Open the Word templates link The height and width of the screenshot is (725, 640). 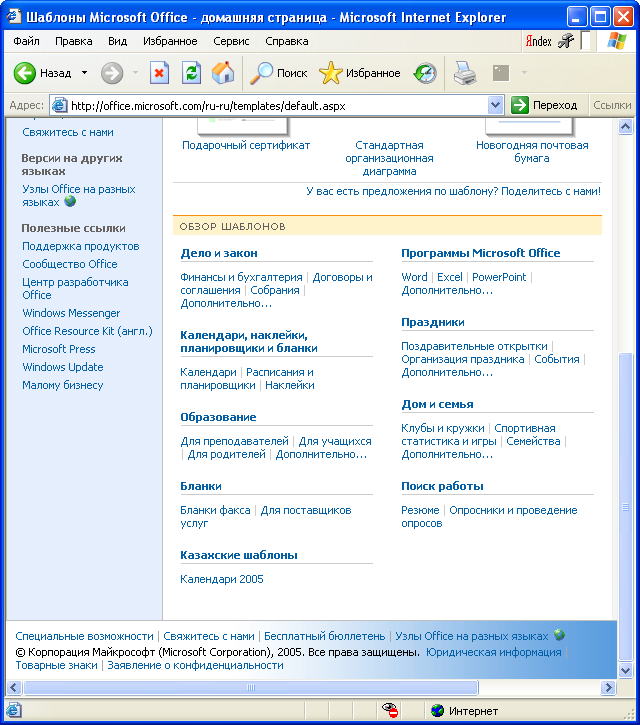(x=414, y=277)
